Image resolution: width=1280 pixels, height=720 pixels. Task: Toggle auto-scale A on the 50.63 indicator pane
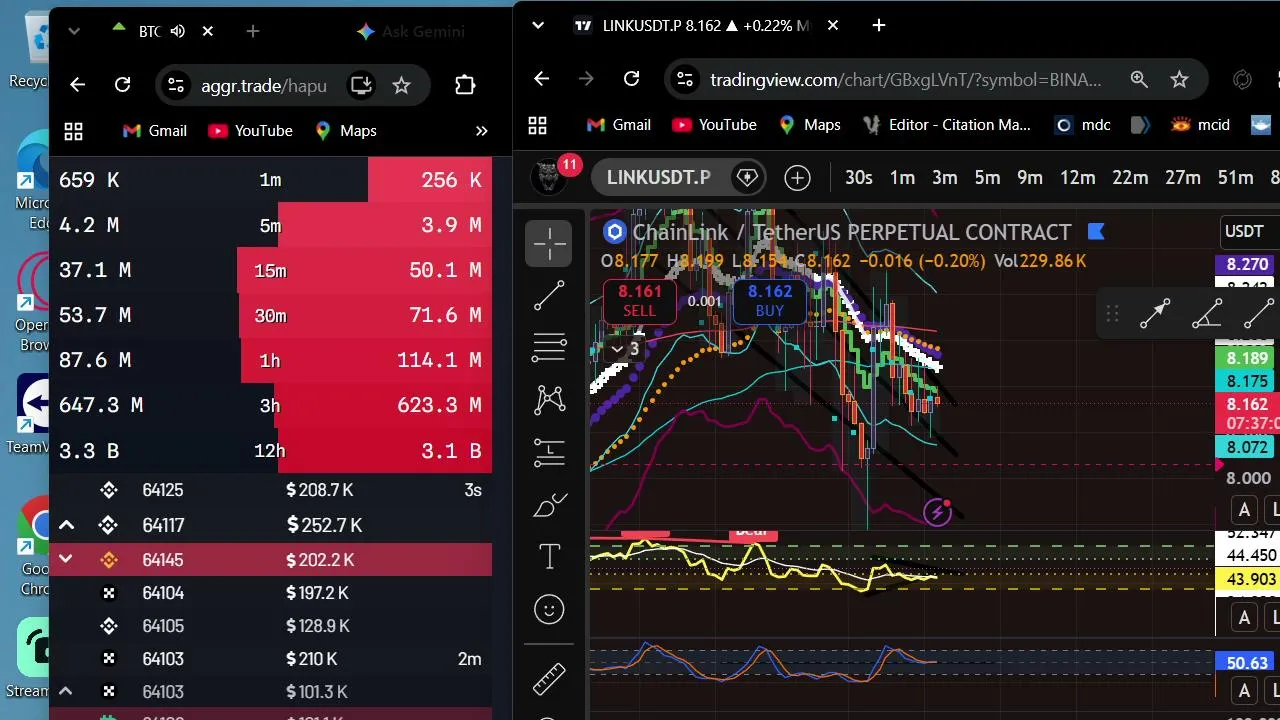pyautogui.click(x=1244, y=690)
